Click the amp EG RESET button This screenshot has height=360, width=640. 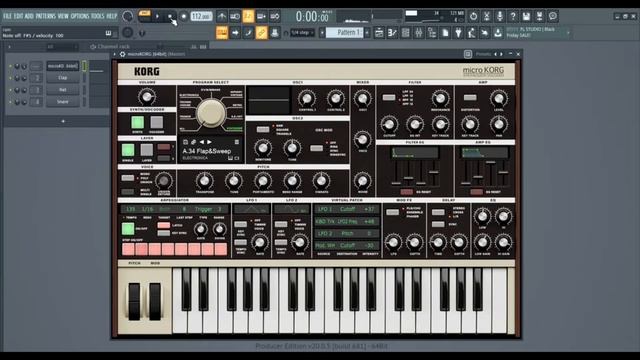[476, 191]
